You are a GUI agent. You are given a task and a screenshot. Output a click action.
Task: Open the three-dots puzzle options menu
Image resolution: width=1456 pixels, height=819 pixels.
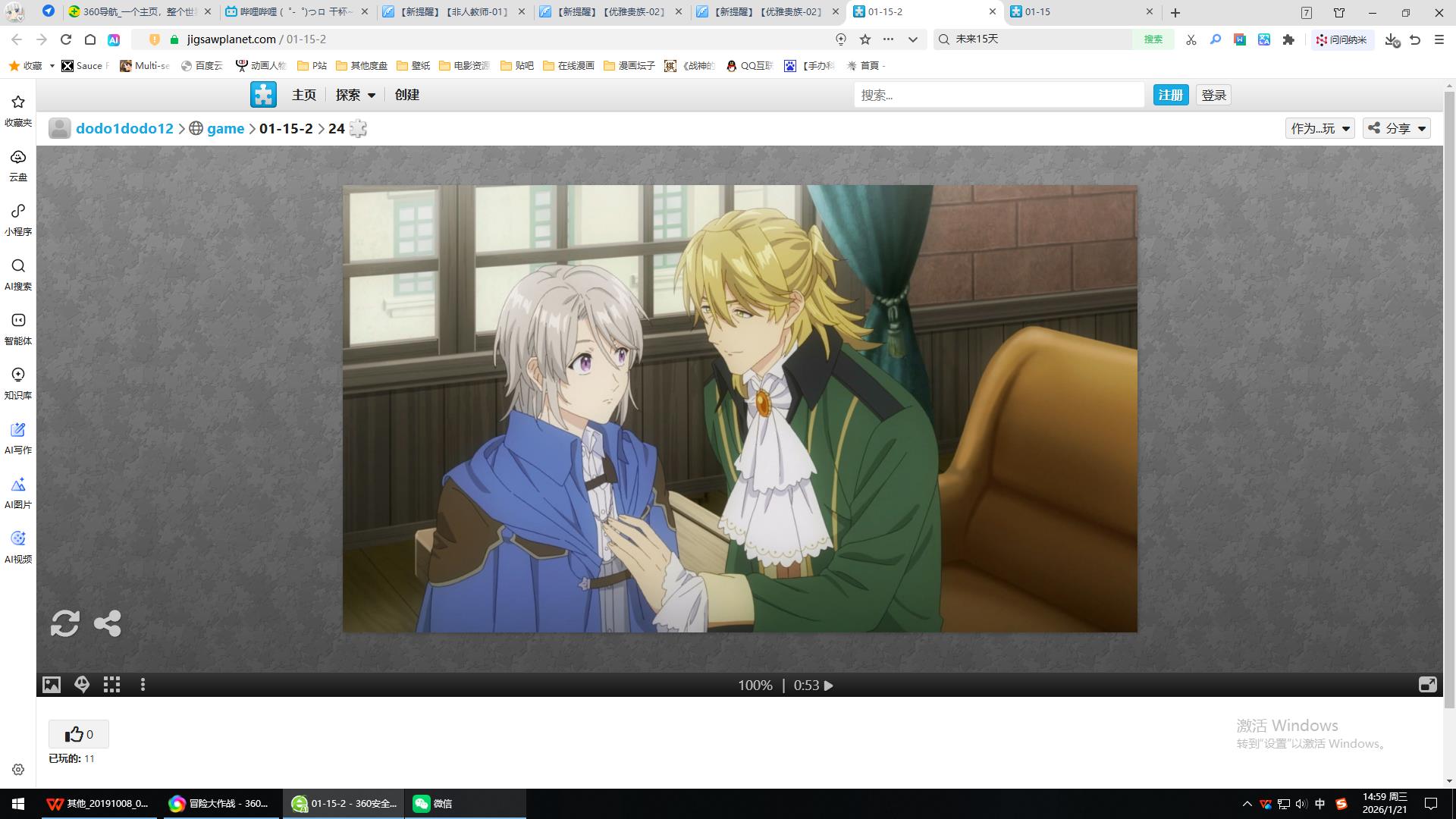coord(143,685)
